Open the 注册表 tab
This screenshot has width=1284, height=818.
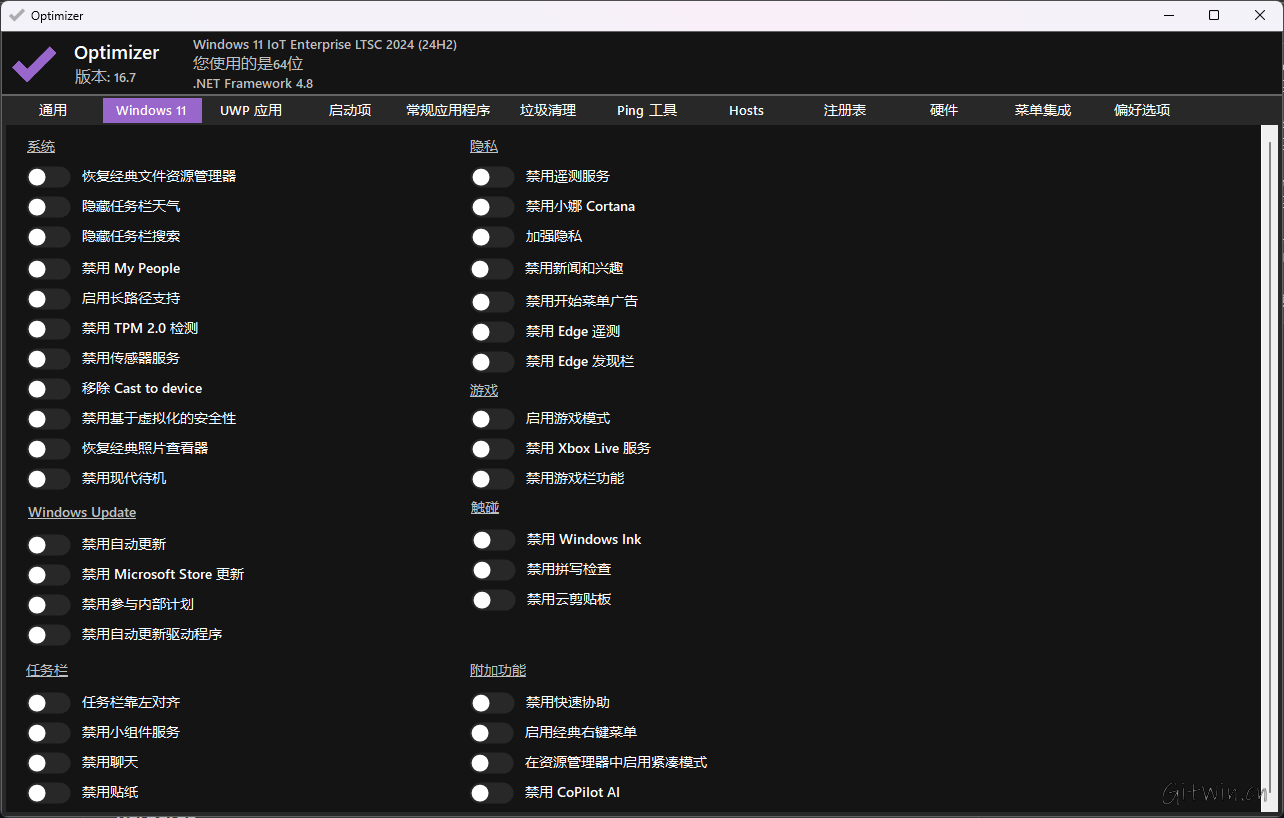click(844, 110)
